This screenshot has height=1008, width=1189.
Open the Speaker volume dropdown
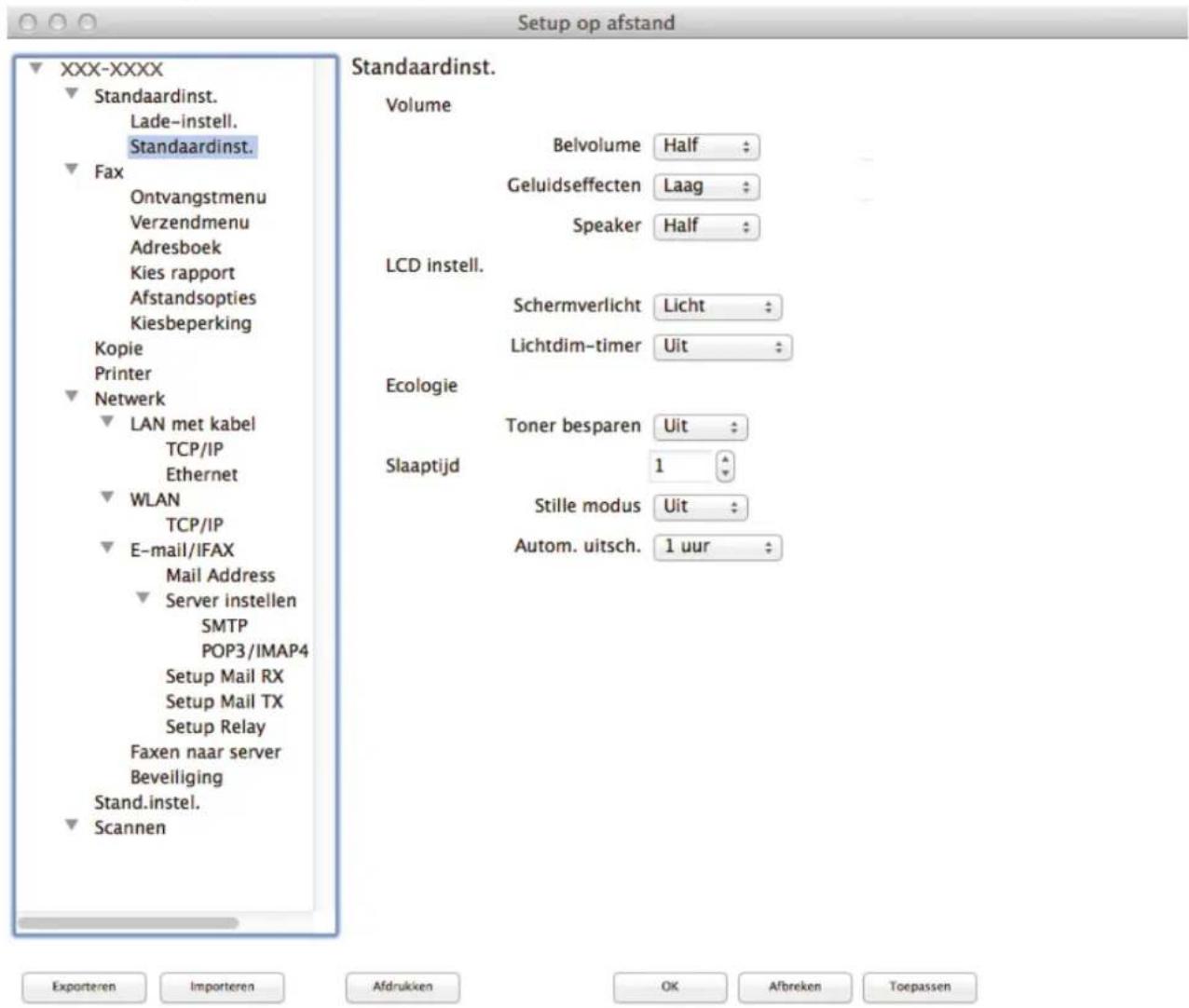click(706, 226)
